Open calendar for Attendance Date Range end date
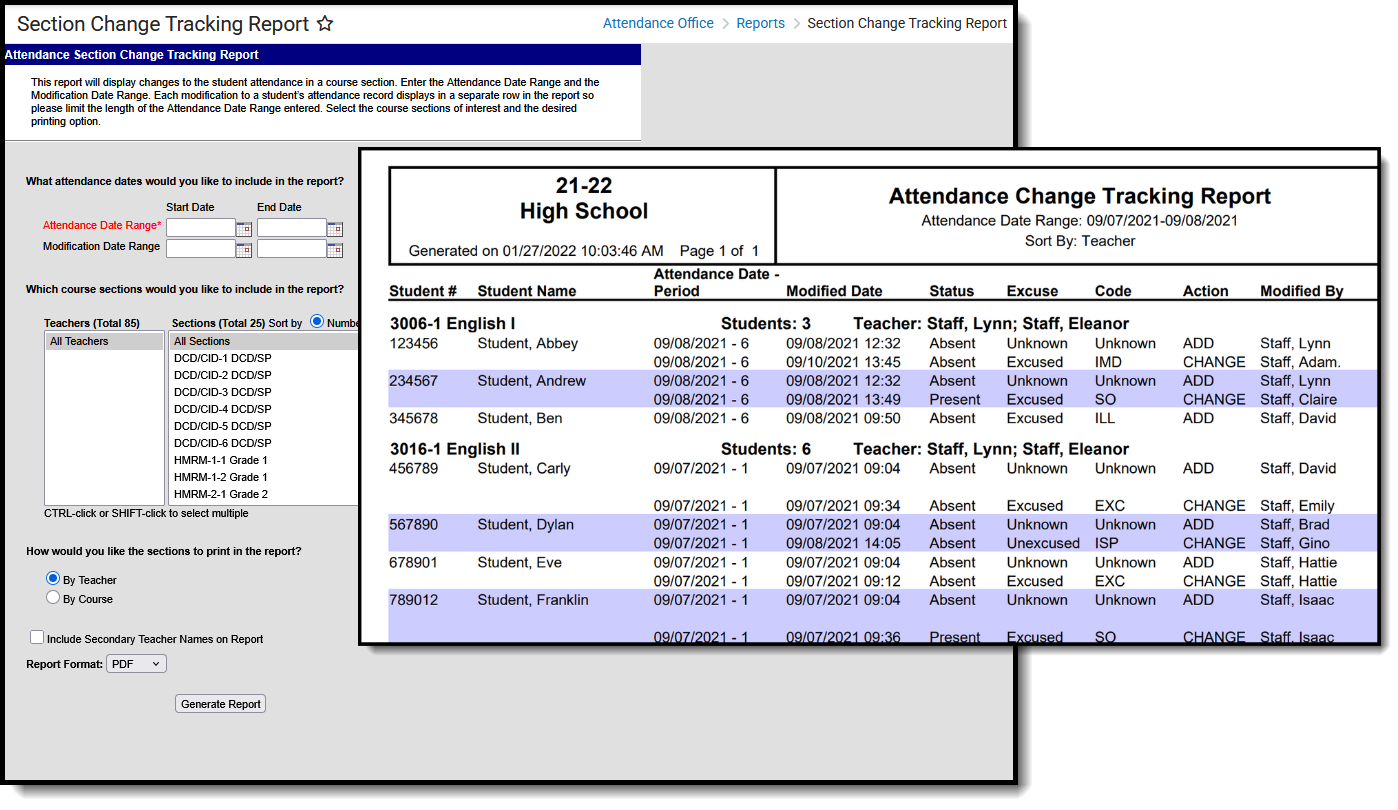 tap(335, 228)
